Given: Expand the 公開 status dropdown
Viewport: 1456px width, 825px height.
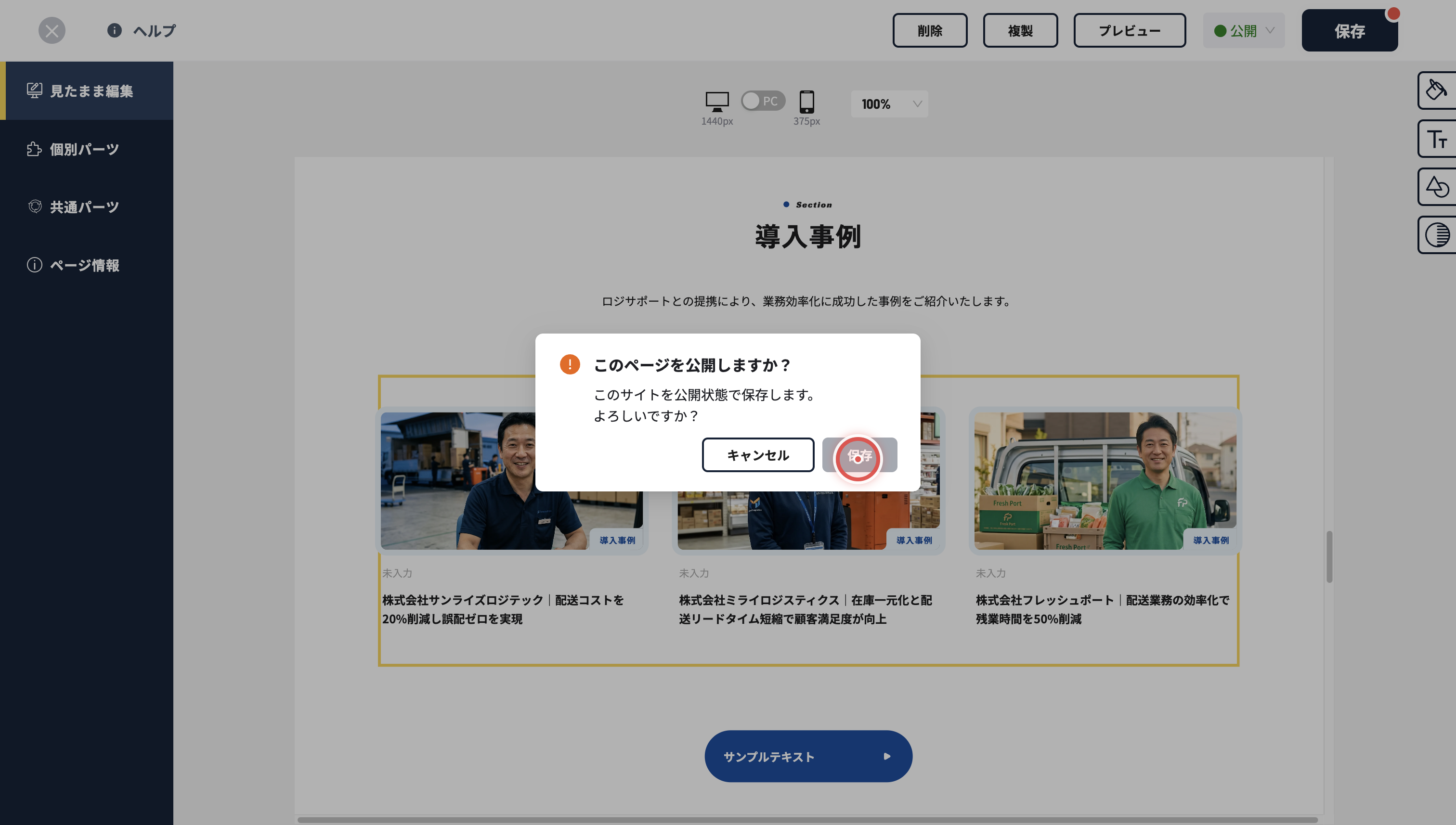Looking at the screenshot, I should point(1244,31).
